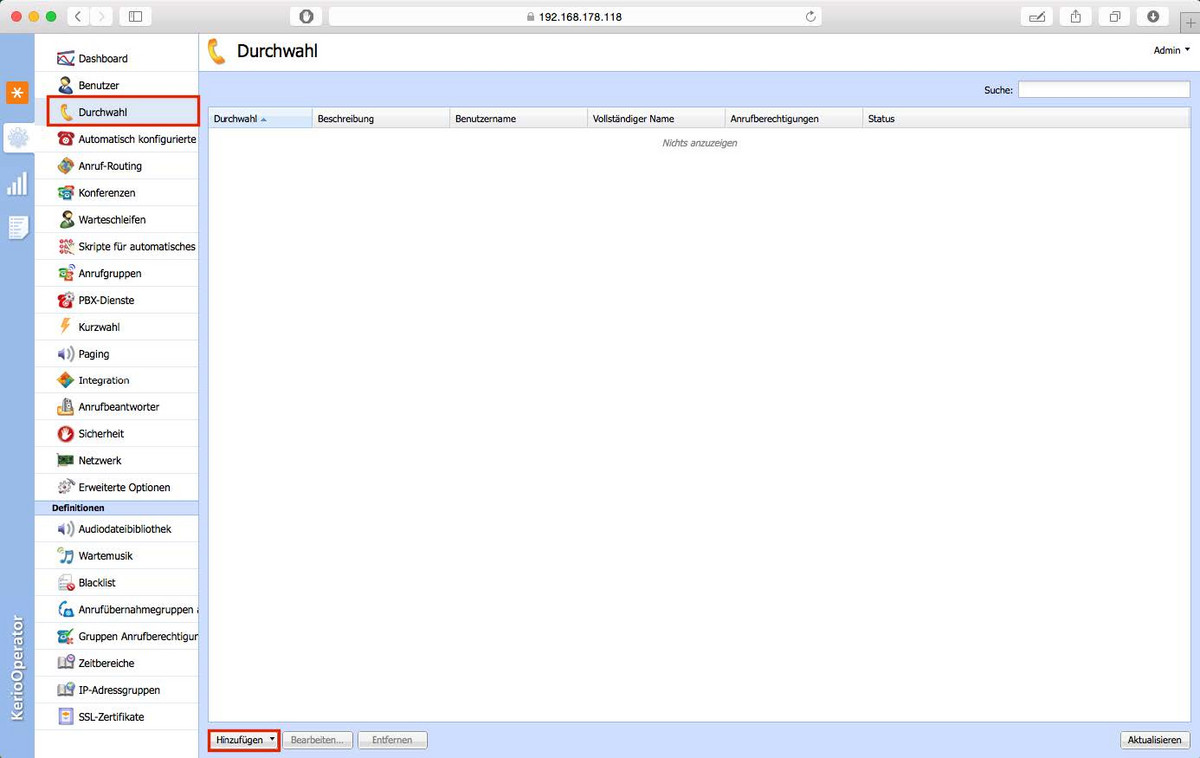This screenshot has width=1200, height=758.
Task: Open the bar chart status icon
Action: (x=17, y=184)
